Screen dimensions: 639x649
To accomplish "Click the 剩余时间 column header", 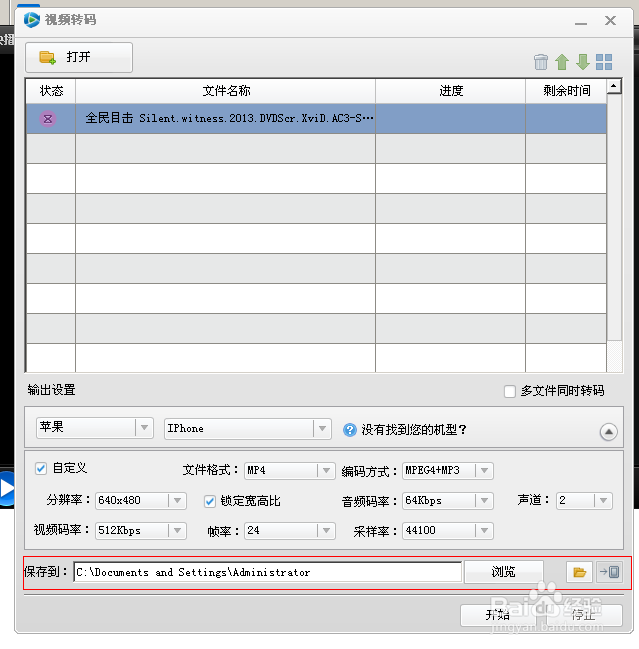I will [566, 91].
